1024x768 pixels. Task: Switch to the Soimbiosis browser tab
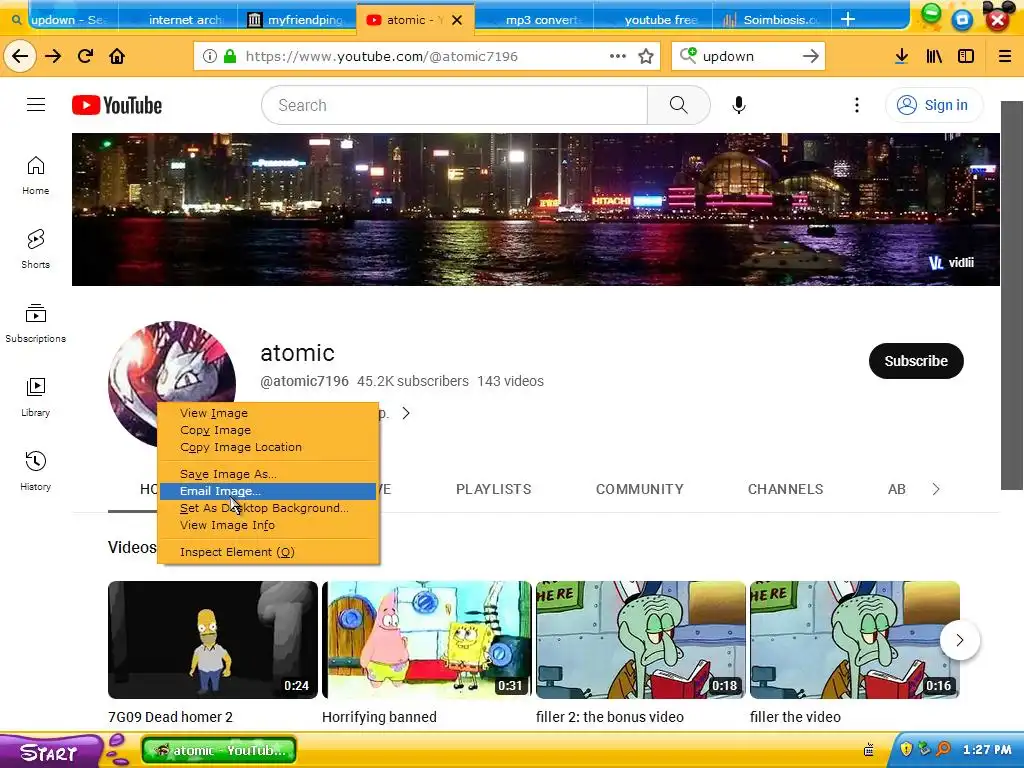[x=772, y=20]
